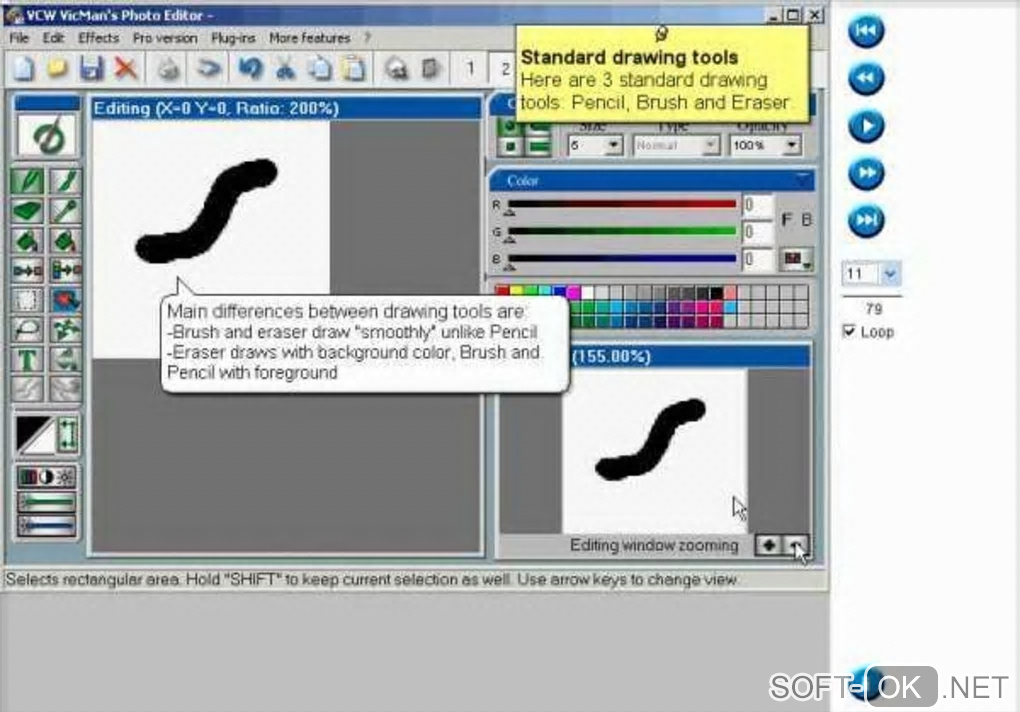Image resolution: width=1020 pixels, height=712 pixels.
Task: Open the File menu
Action: click(19, 38)
